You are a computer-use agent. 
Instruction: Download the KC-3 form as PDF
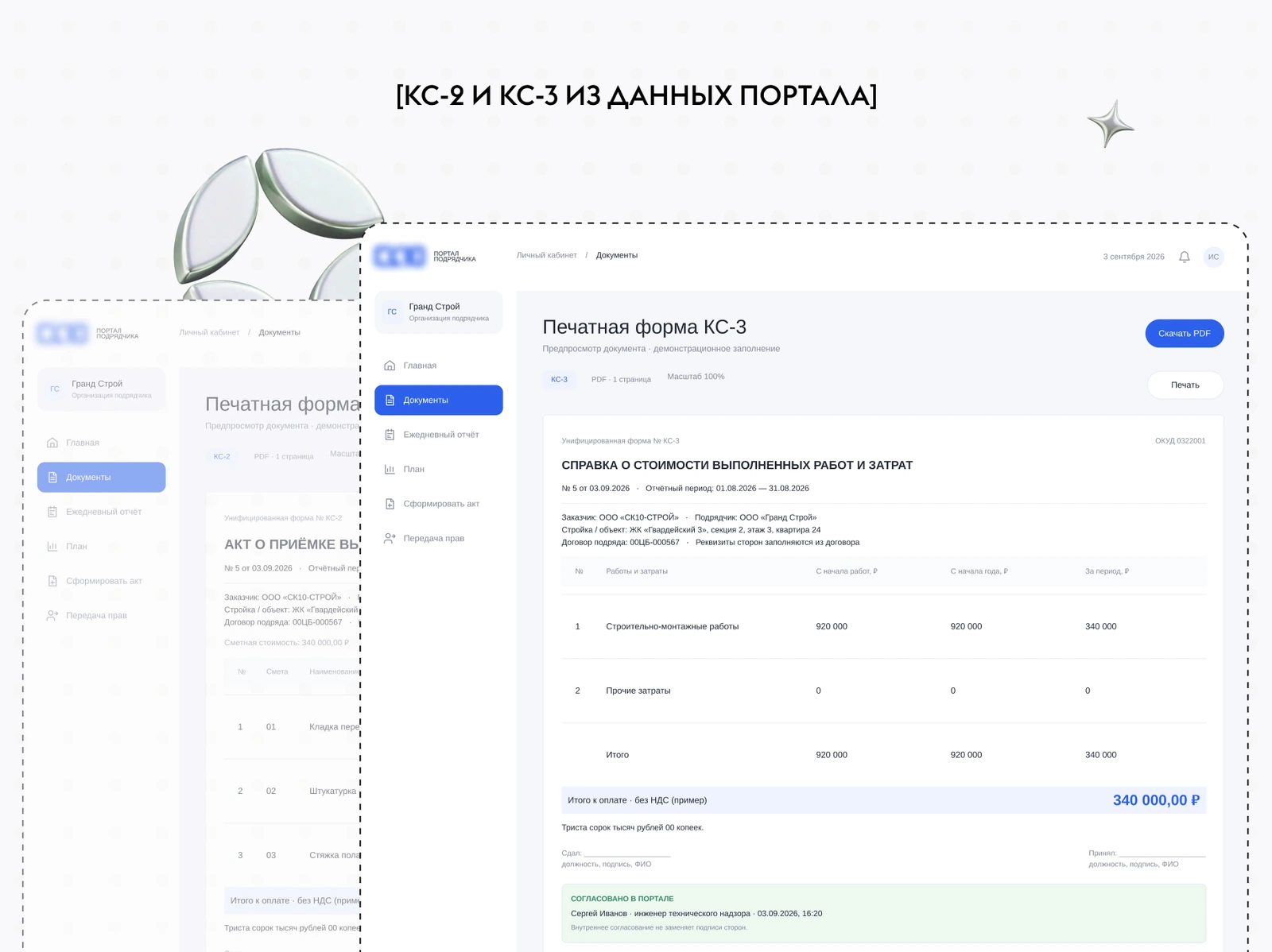(x=1184, y=333)
